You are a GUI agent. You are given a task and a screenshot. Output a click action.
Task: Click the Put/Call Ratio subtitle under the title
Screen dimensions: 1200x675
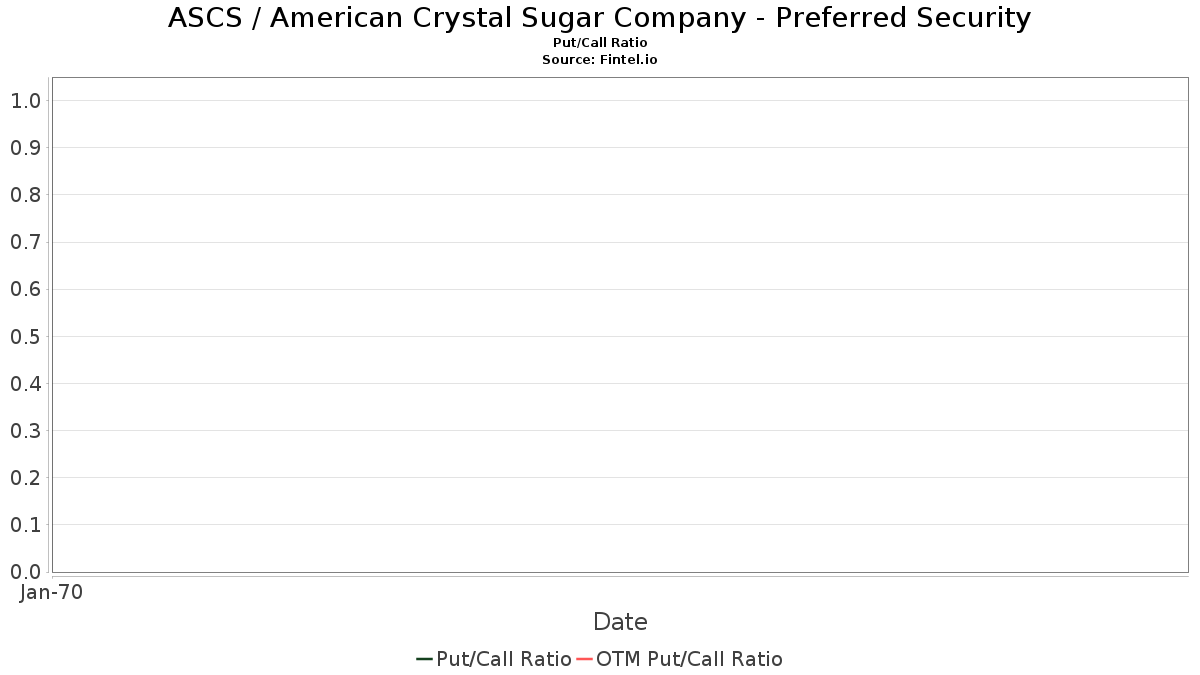600,43
